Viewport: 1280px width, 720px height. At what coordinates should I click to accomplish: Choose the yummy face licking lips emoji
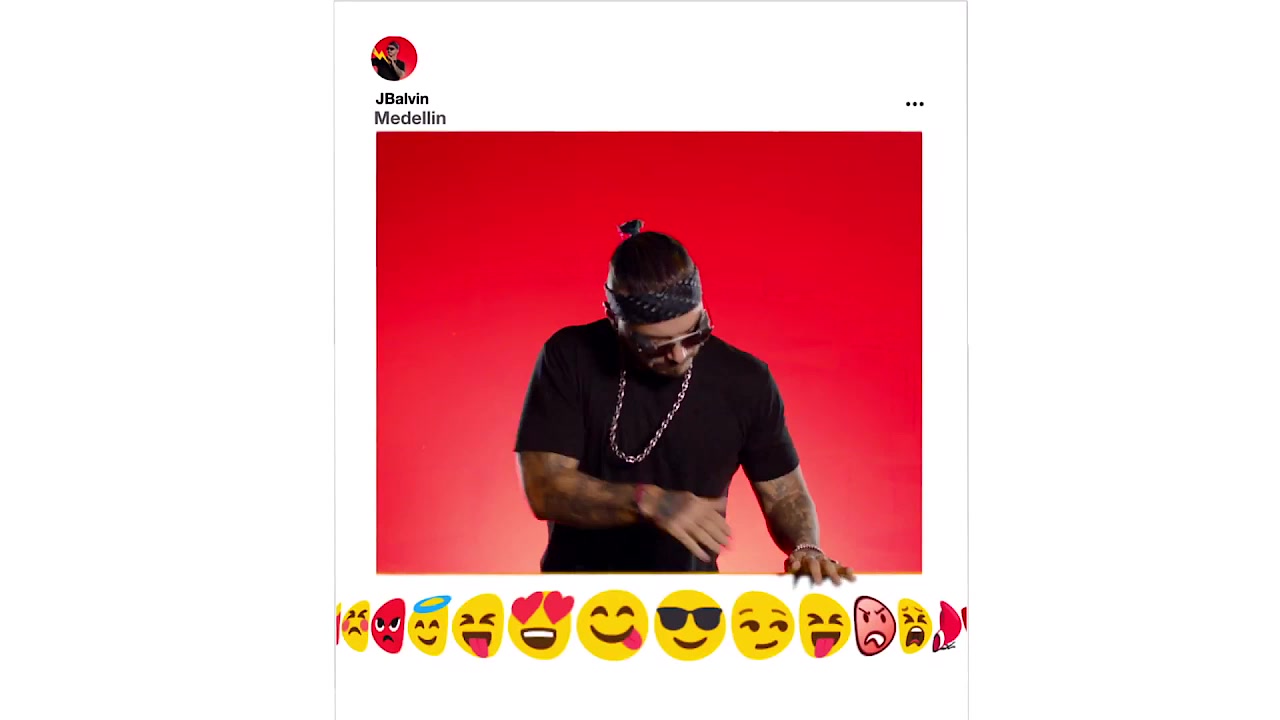point(613,624)
